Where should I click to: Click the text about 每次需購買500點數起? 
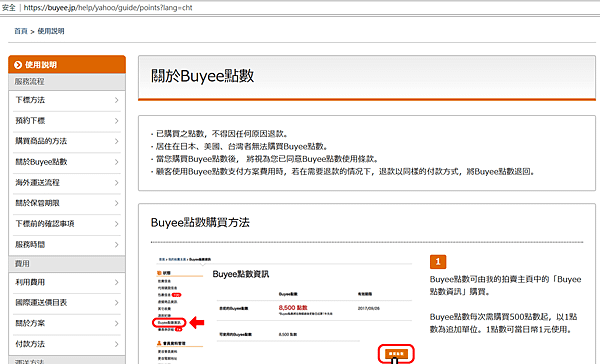pyautogui.click(x=503, y=323)
